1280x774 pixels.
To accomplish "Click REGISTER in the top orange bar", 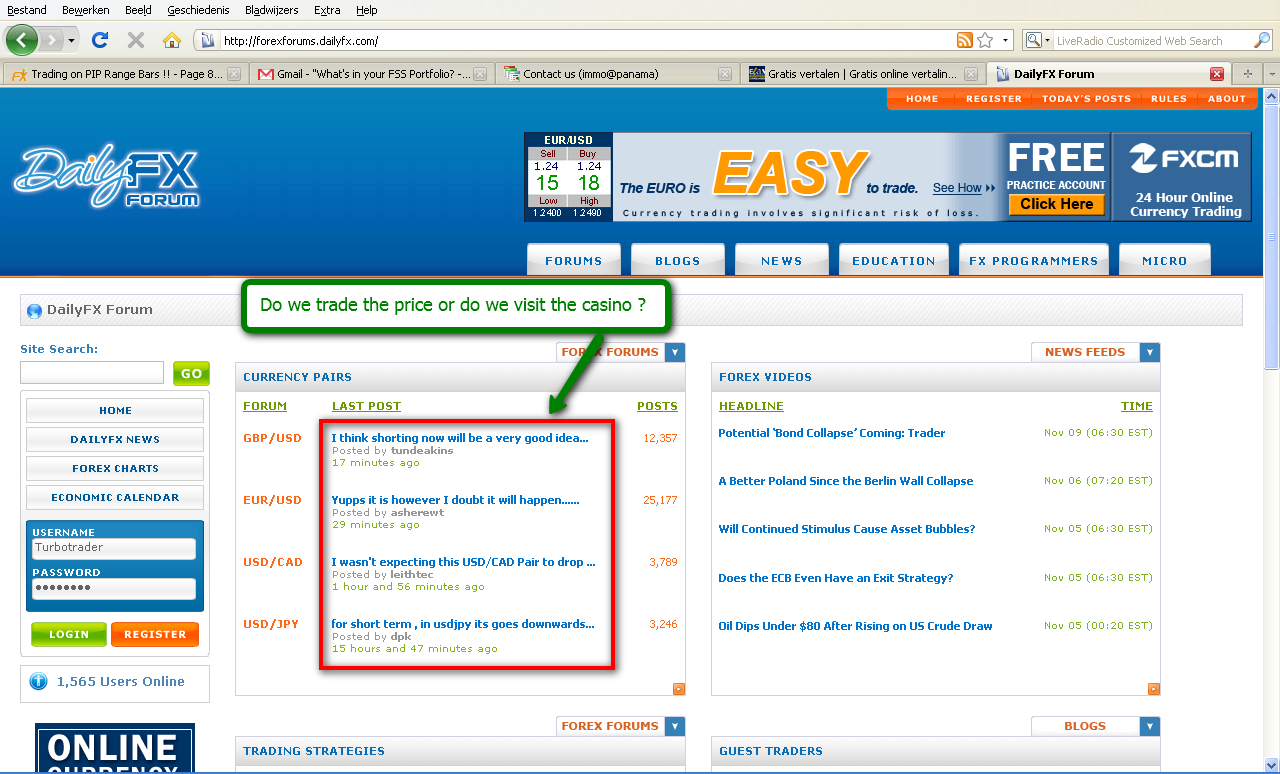I will [x=994, y=99].
